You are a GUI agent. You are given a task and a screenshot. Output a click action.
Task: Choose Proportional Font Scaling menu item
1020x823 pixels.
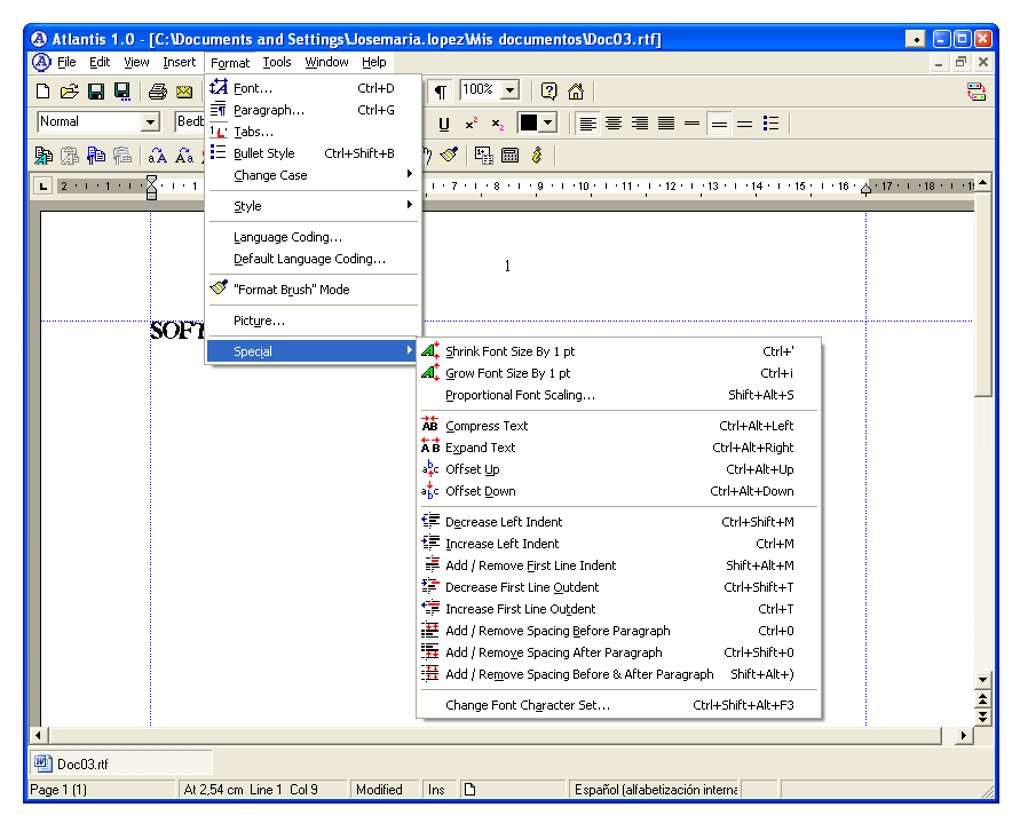click(519, 395)
